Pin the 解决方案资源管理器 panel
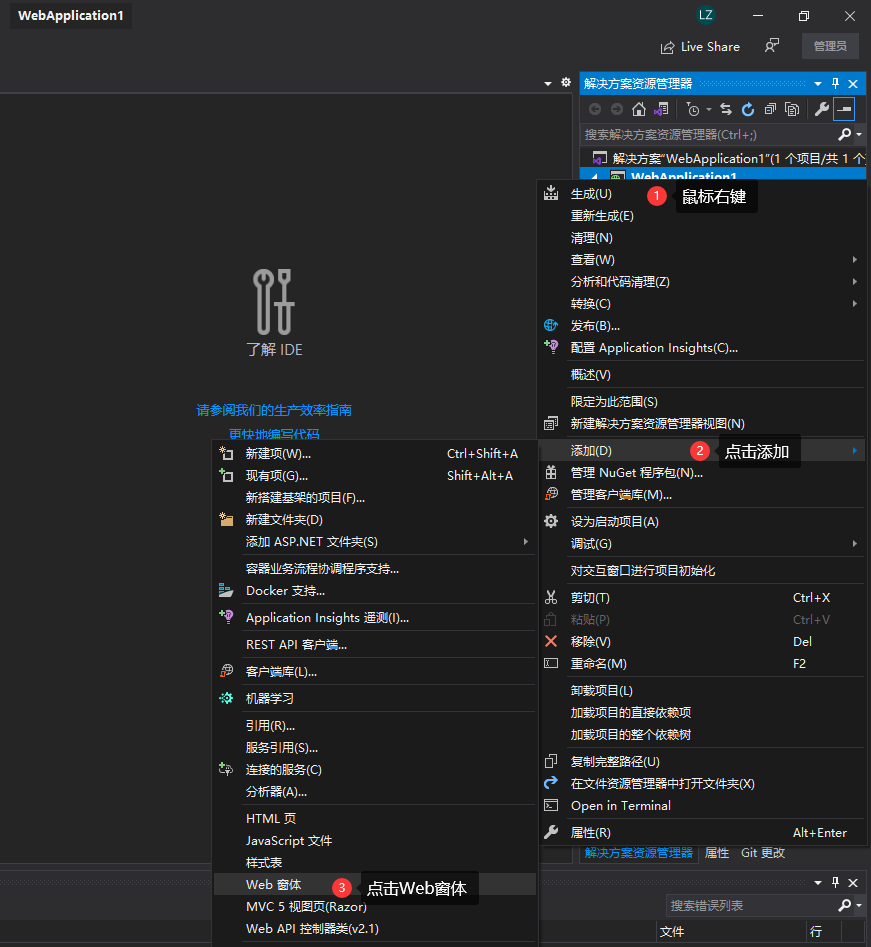The width and height of the screenshot is (871, 947). 835,83
